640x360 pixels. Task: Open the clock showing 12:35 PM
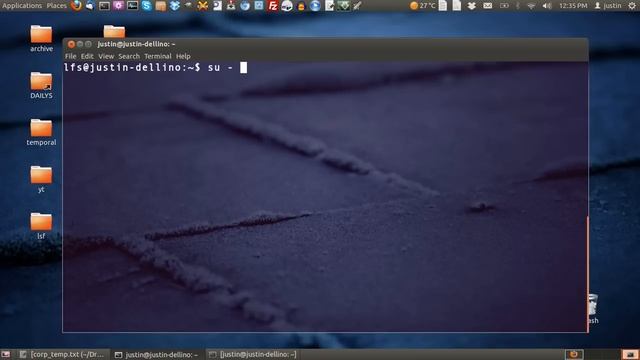(x=573, y=6)
